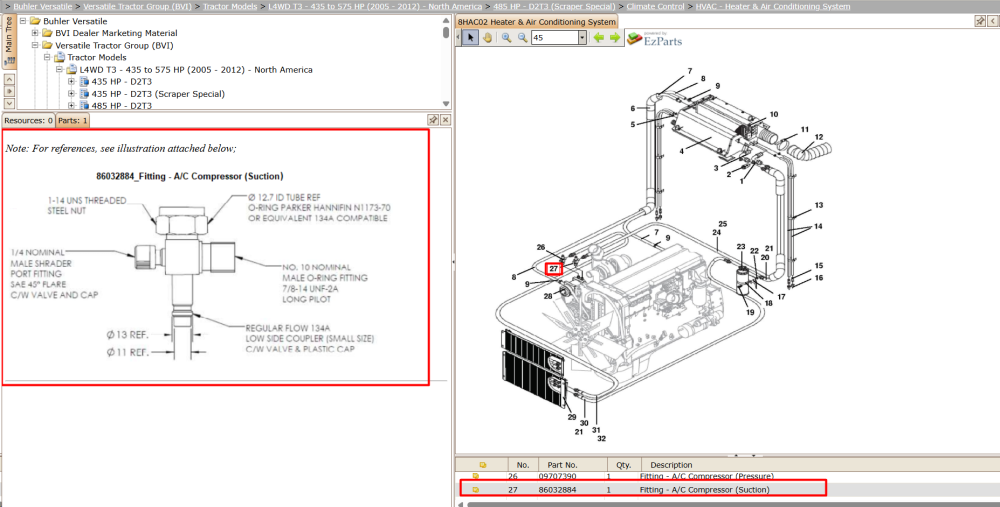Go to next illustration with right green arrow
This screenshot has height=507, width=1000.
[615, 38]
